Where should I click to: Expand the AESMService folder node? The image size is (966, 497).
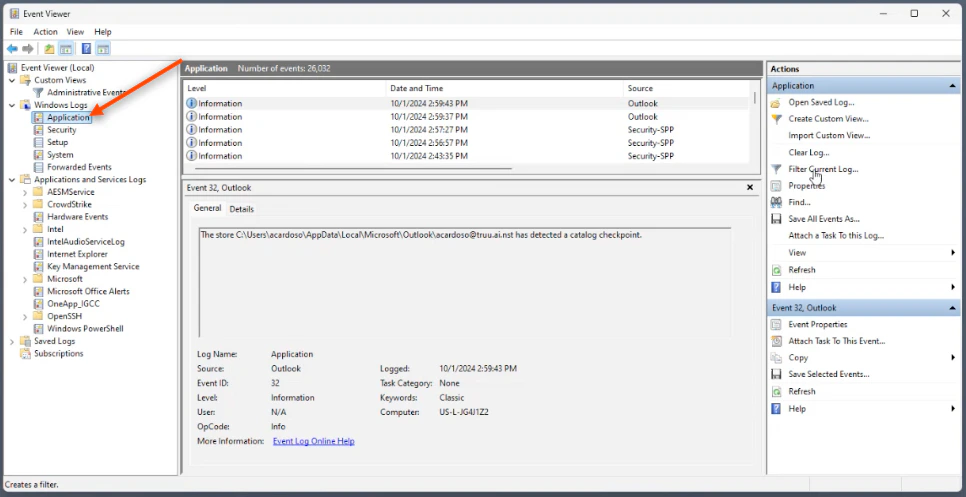[25, 192]
